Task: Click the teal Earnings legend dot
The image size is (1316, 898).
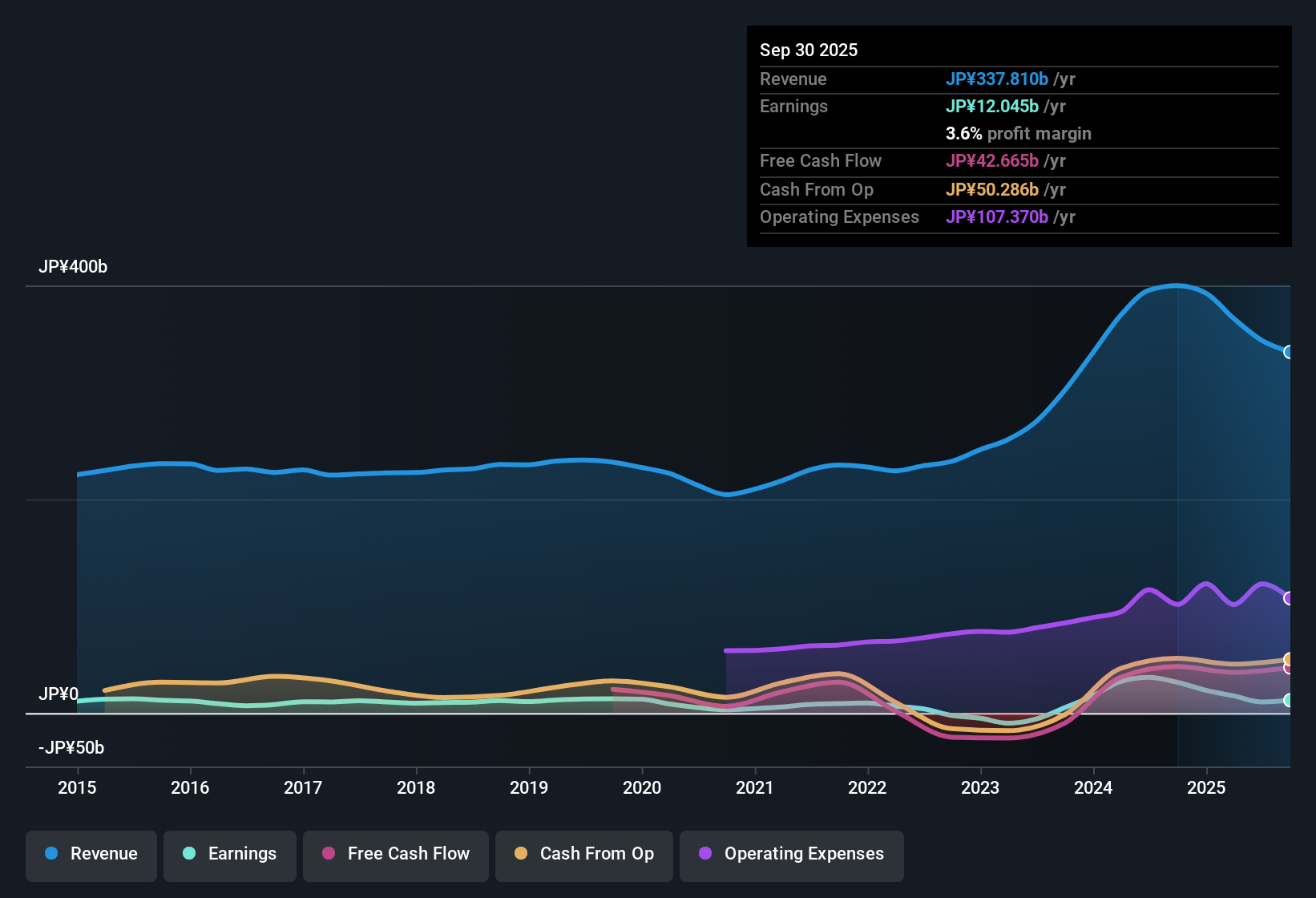Action: coord(189,854)
